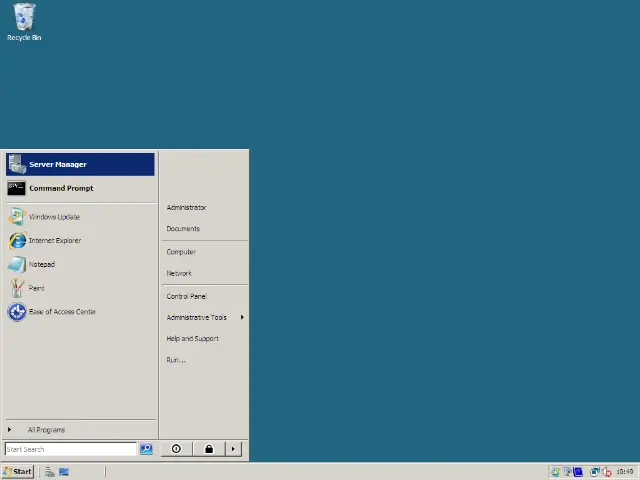Click the network connection tray icon
Screen dimensions: 640x480
pos(594,472)
